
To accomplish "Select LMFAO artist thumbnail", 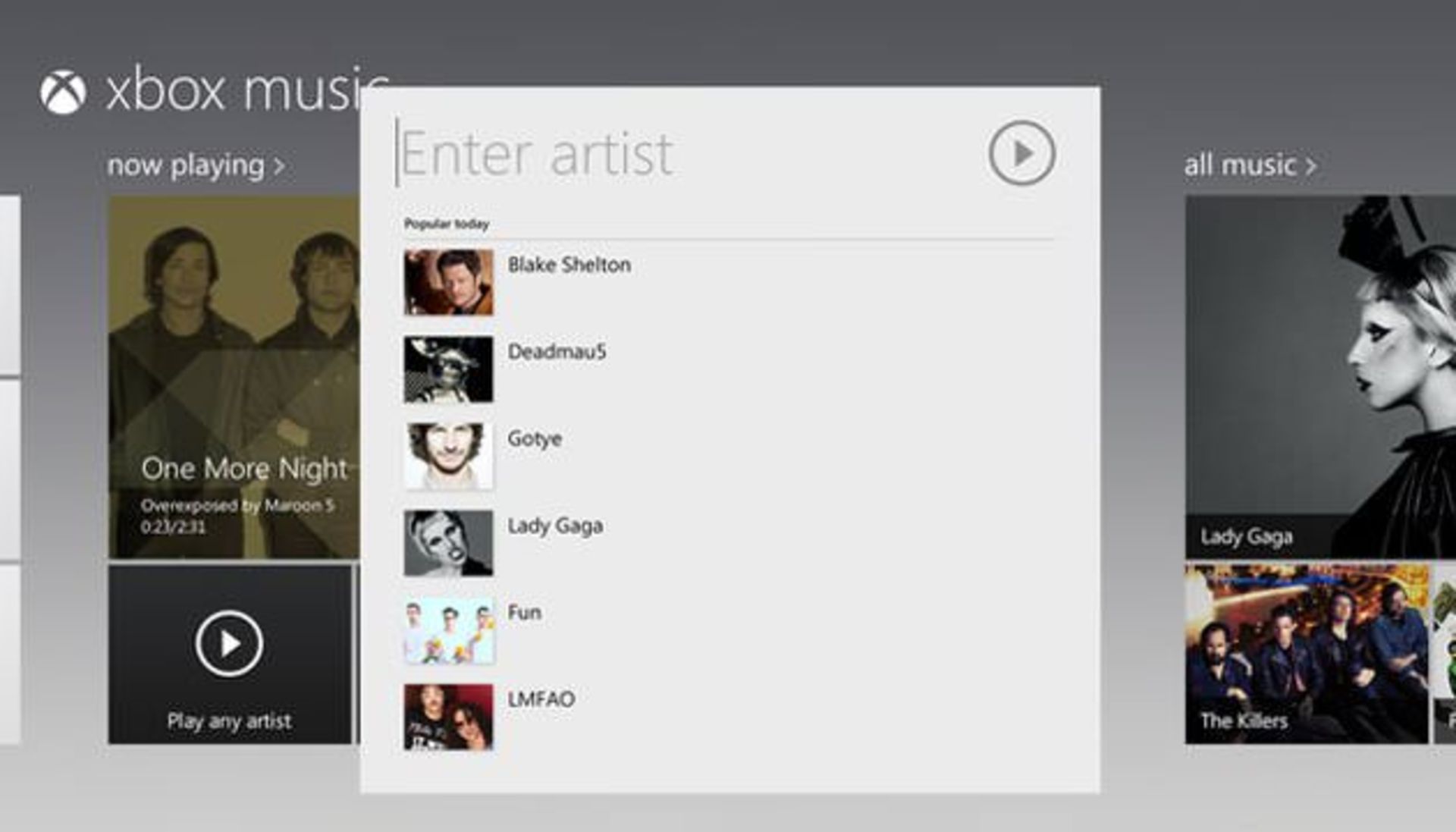I will coord(448,717).
